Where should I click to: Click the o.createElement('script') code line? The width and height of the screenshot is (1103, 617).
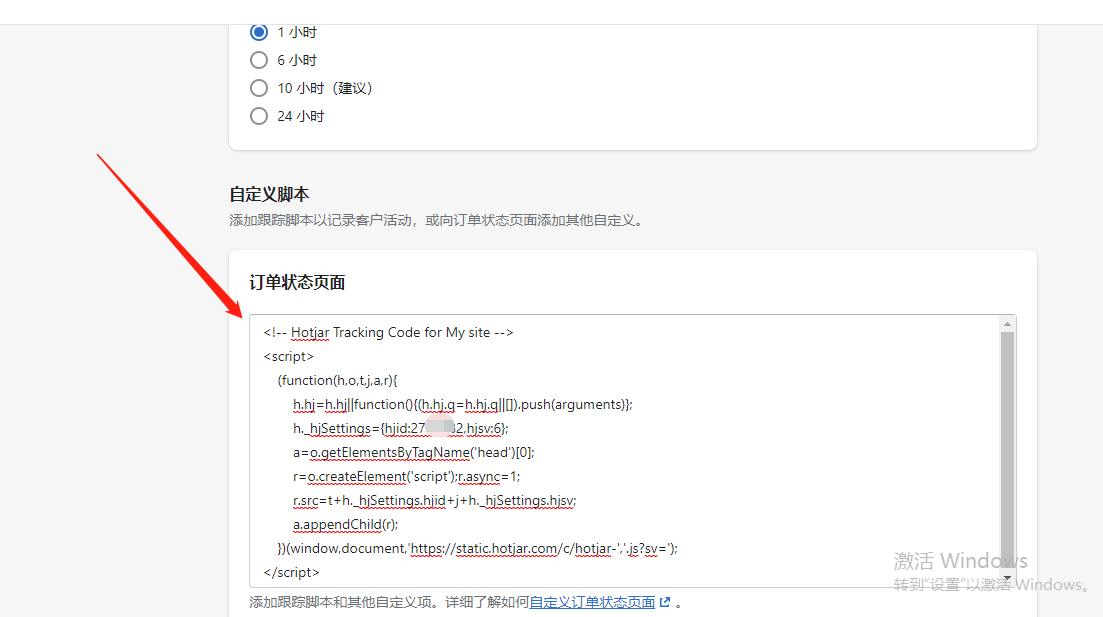(407, 476)
